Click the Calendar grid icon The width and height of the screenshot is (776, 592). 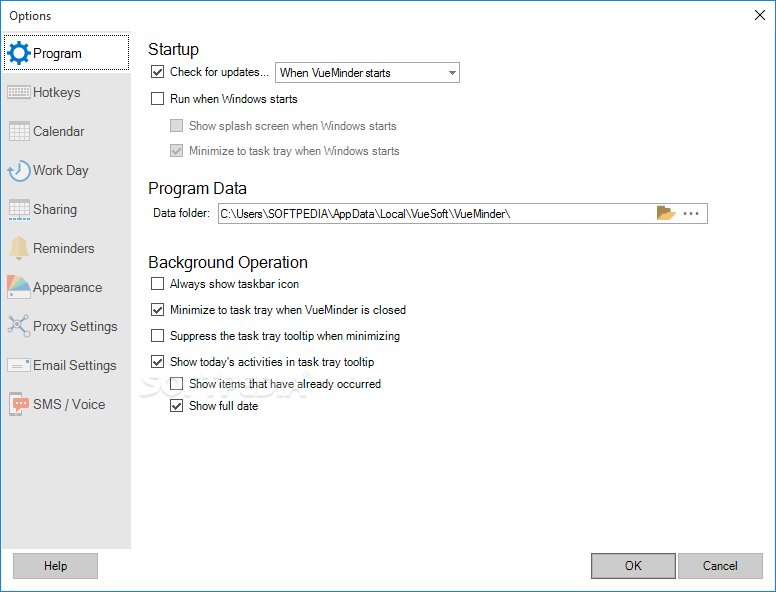19,131
